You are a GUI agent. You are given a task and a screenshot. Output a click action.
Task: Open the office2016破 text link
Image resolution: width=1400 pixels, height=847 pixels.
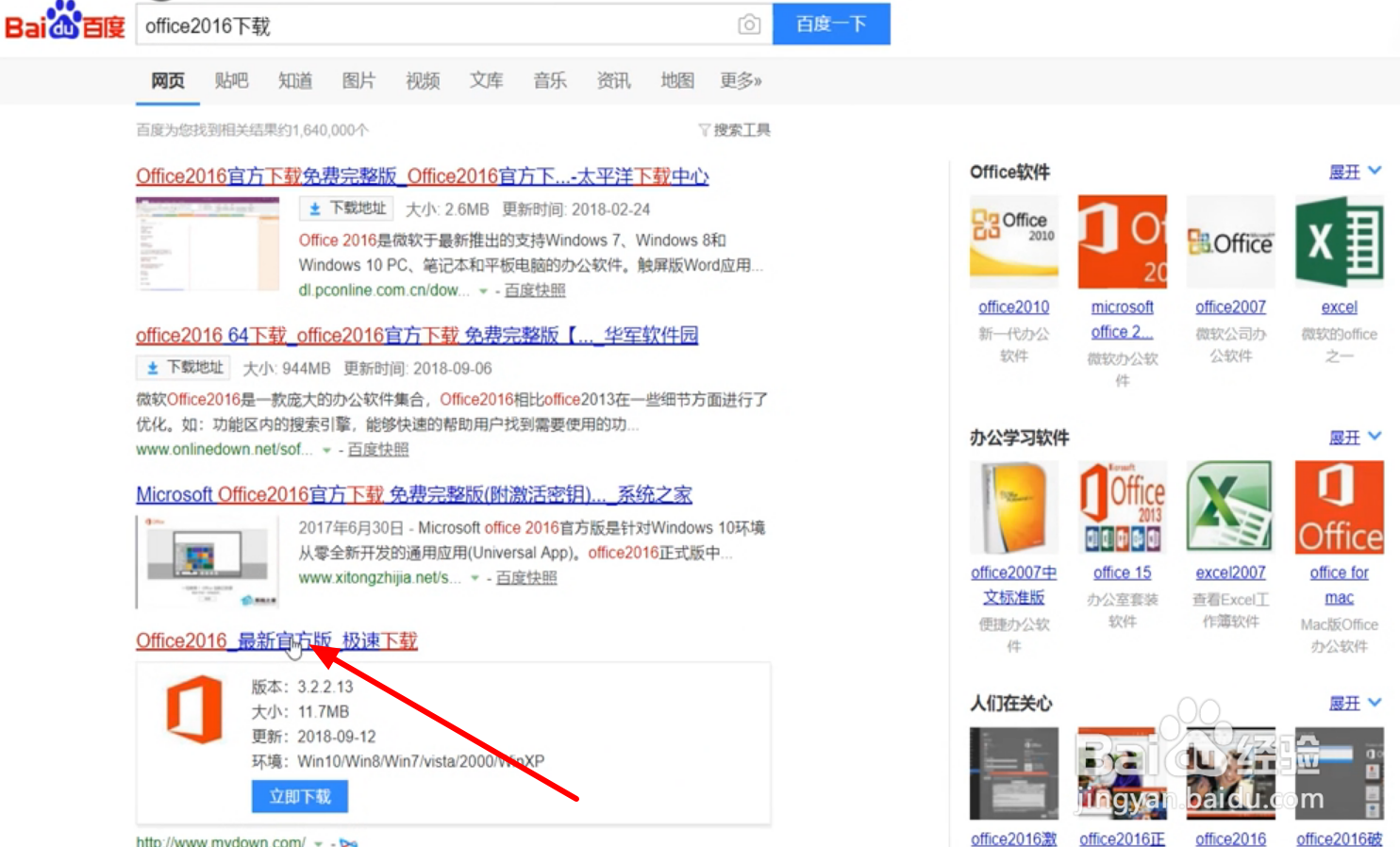tap(1340, 839)
